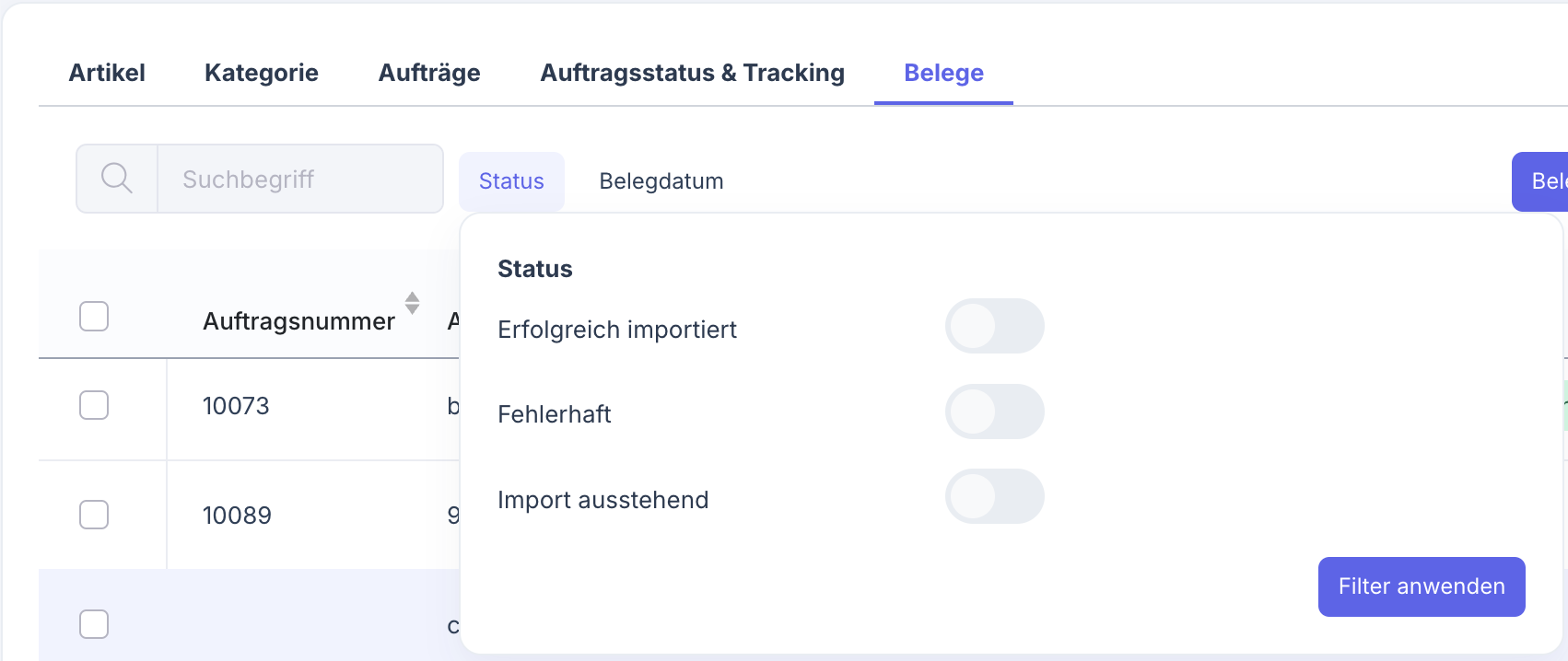Enable the Erfolgreich importiert toggle

click(x=995, y=326)
